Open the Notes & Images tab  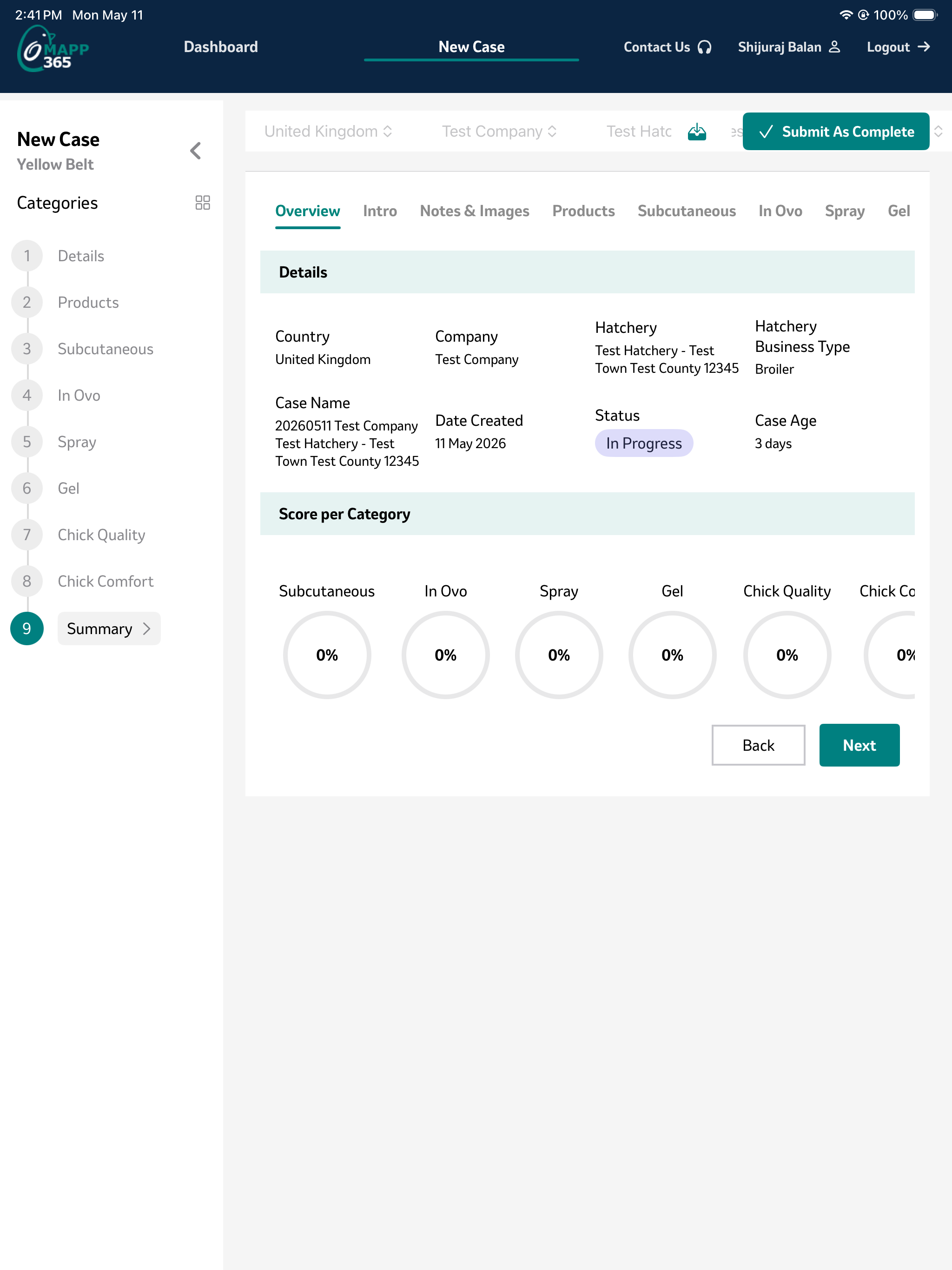pos(474,212)
